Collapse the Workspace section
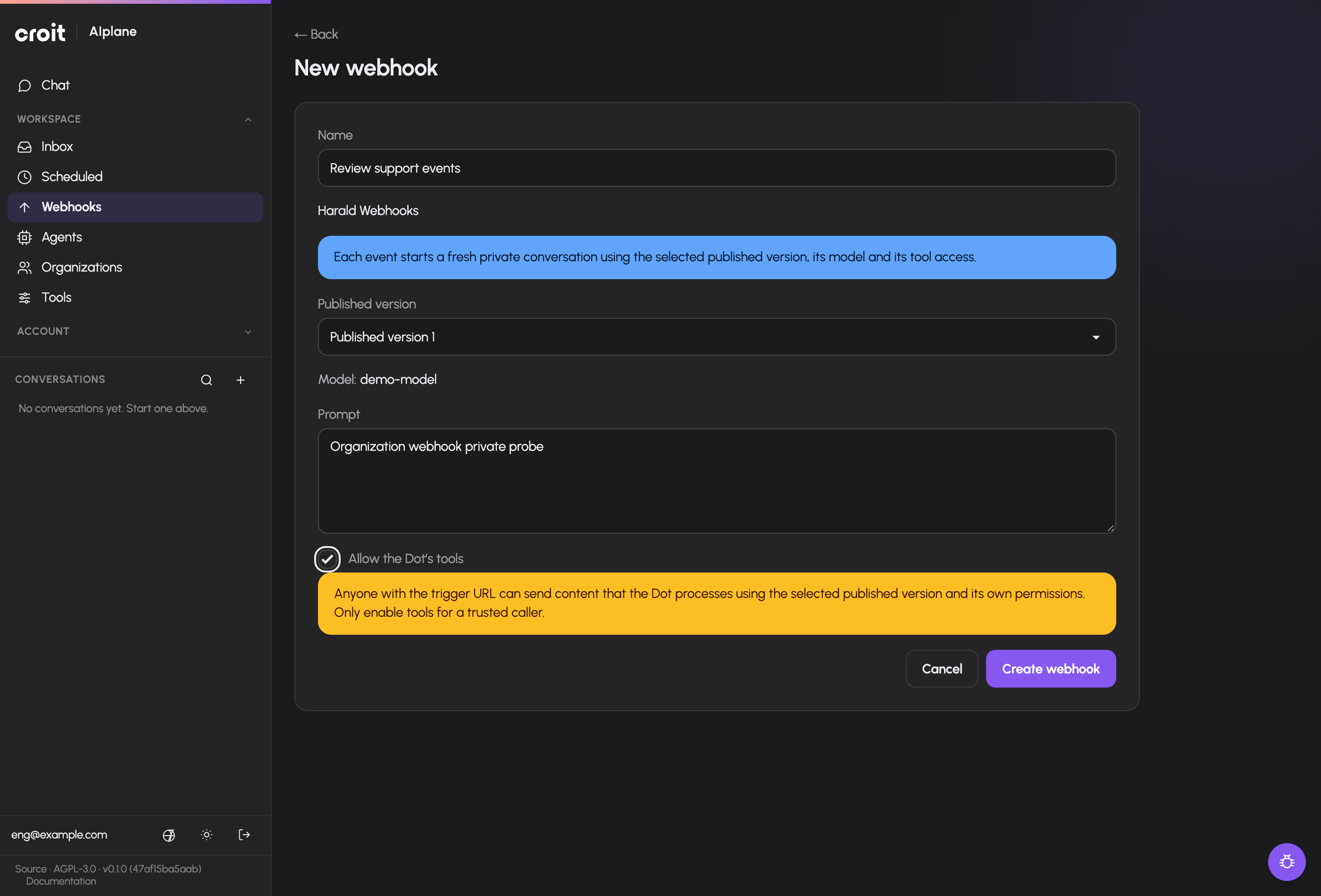Viewport: 1321px width, 896px height. (248, 119)
